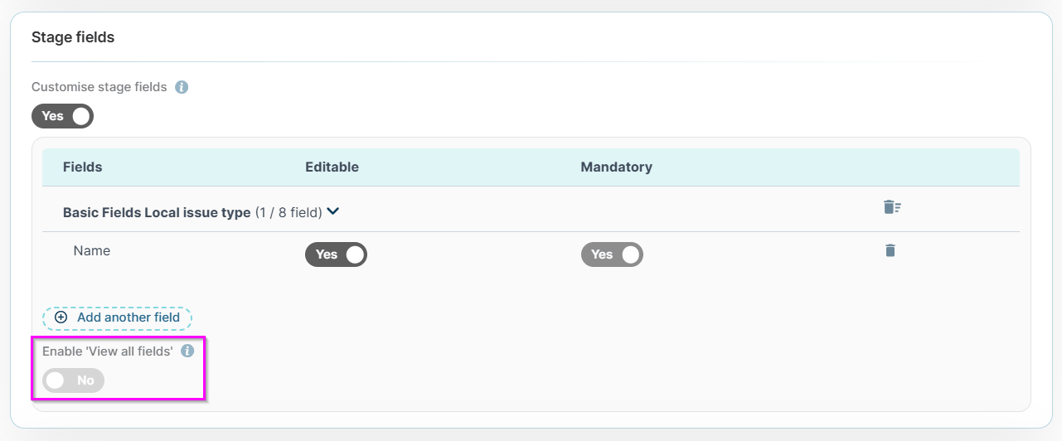Click the (1 / 8 field) count text
Viewport: 1062px width, 441px height.
click(x=288, y=213)
